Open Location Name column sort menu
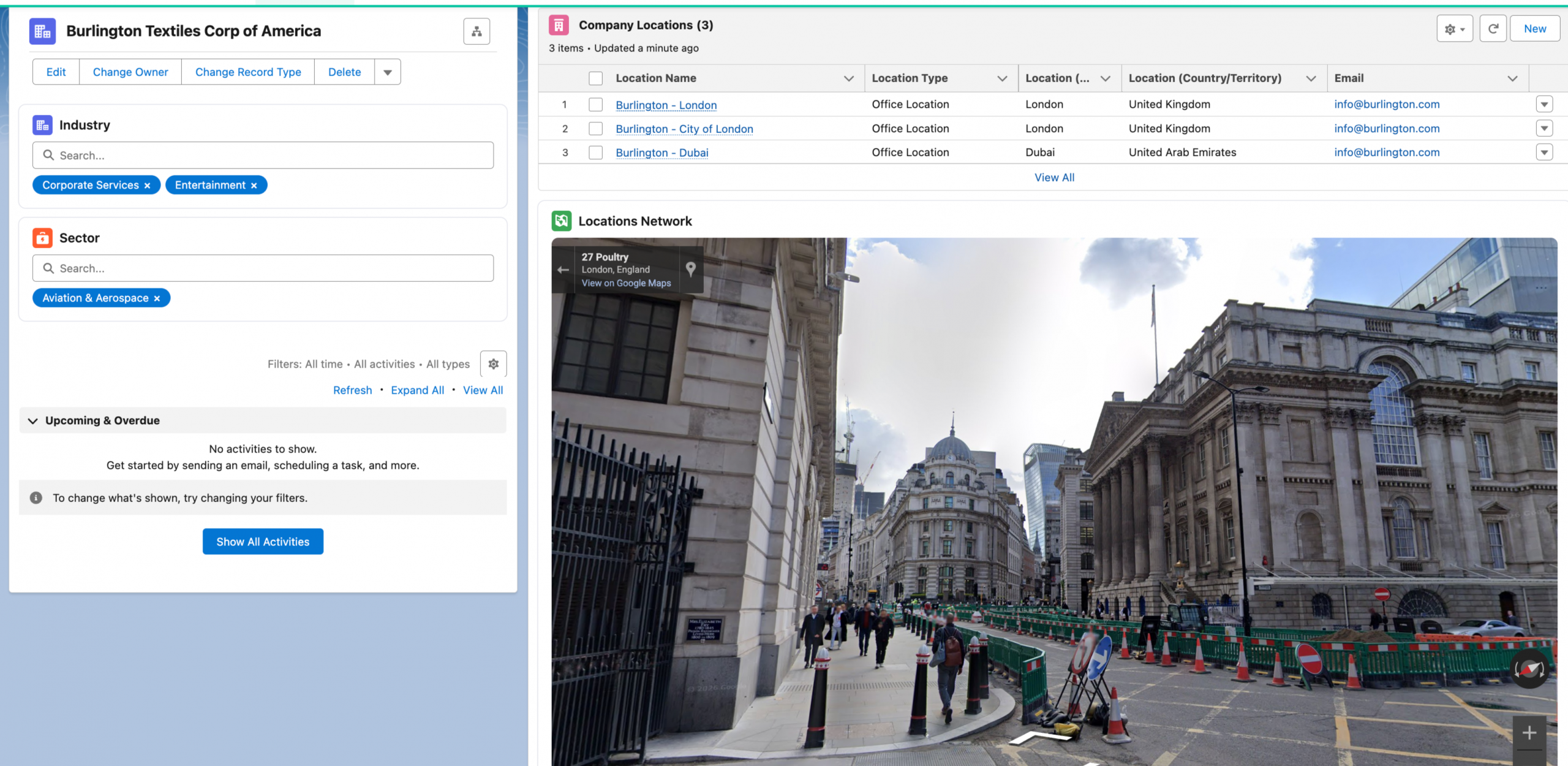The width and height of the screenshot is (1568, 766). pos(848,78)
